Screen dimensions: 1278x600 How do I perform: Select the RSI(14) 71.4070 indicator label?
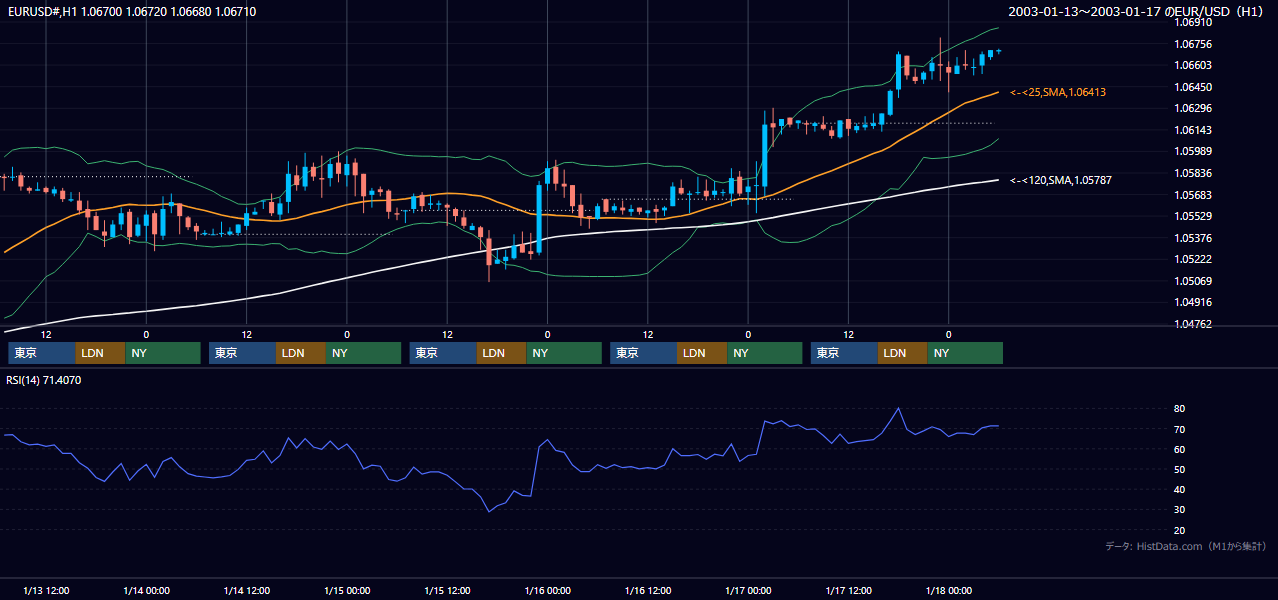tap(44, 380)
